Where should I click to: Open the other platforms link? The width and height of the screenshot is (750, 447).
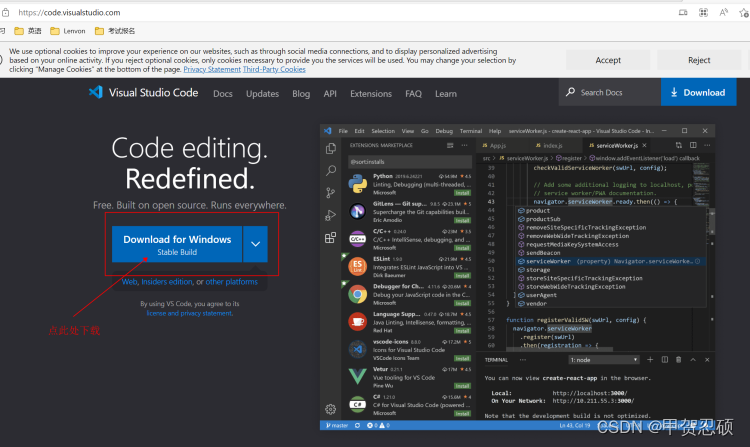[x=232, y=282]
